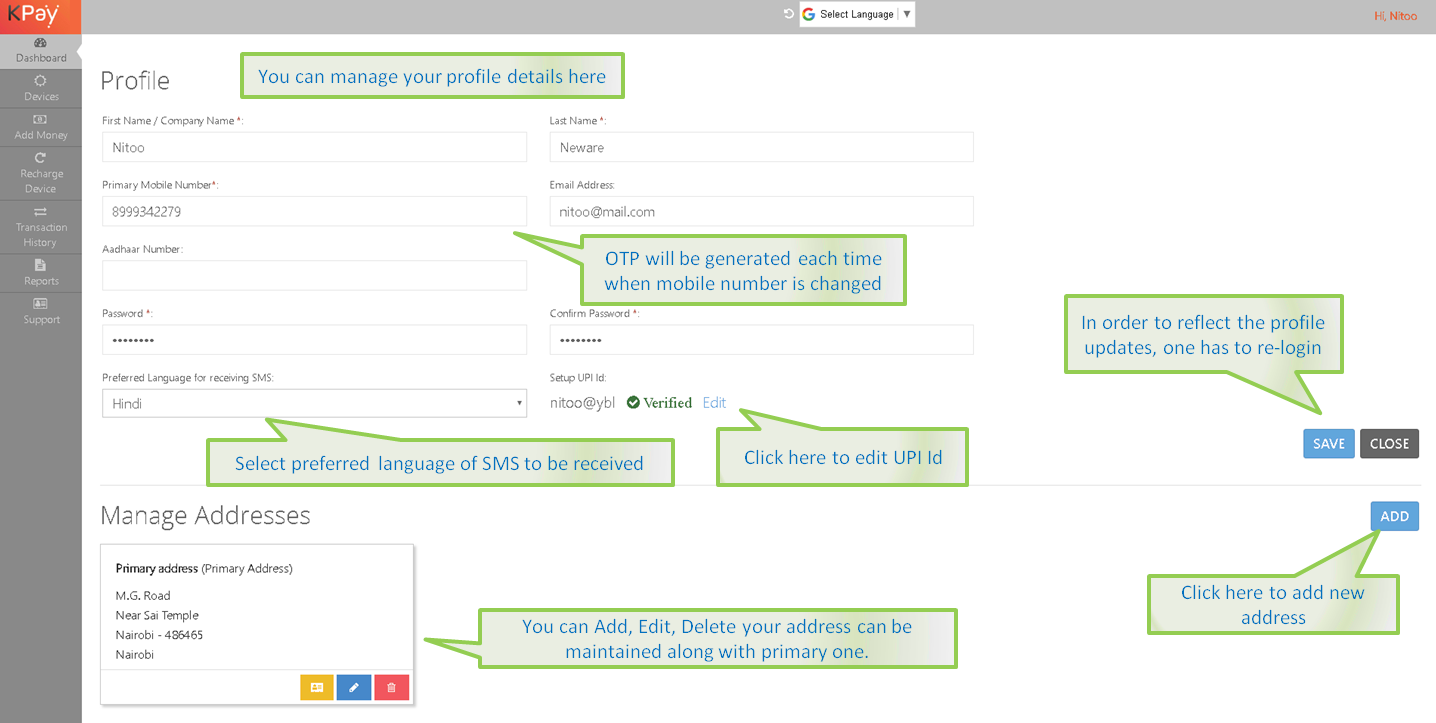1436x723 pixels.
Task: Click the Hi, Nitoo user menu
Action: point(1395,16)
